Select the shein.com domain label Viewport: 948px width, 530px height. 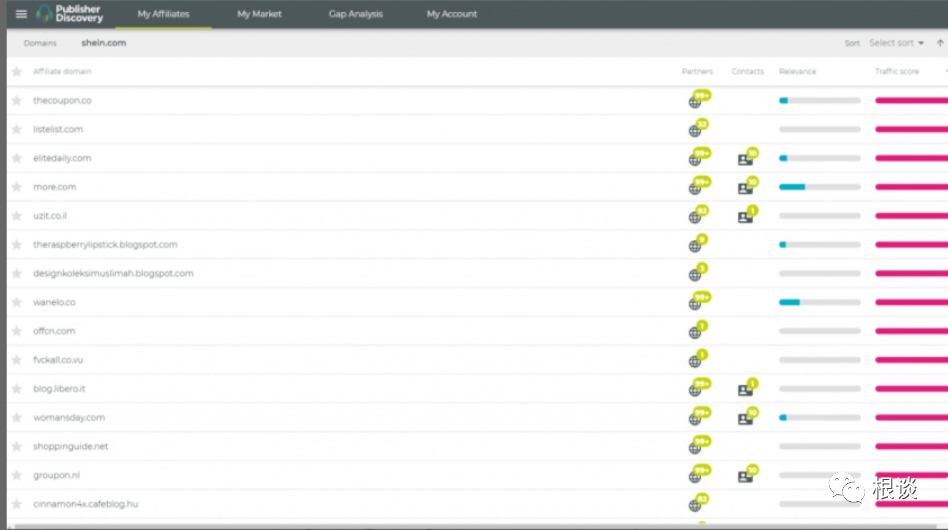pos(104,43)
